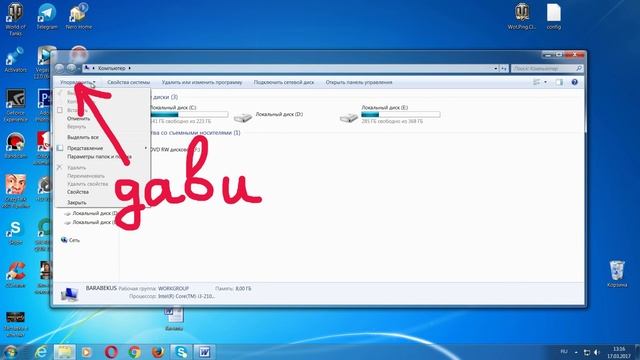Select Свойства in the dropdown menu
The image size is (640, 360).
click(x=78, y=192)
